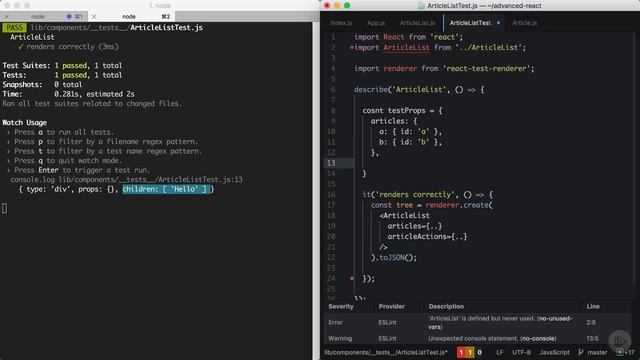Click the master branch name
The height and width of the screenshot is (360, 640).
pos(597,352)
